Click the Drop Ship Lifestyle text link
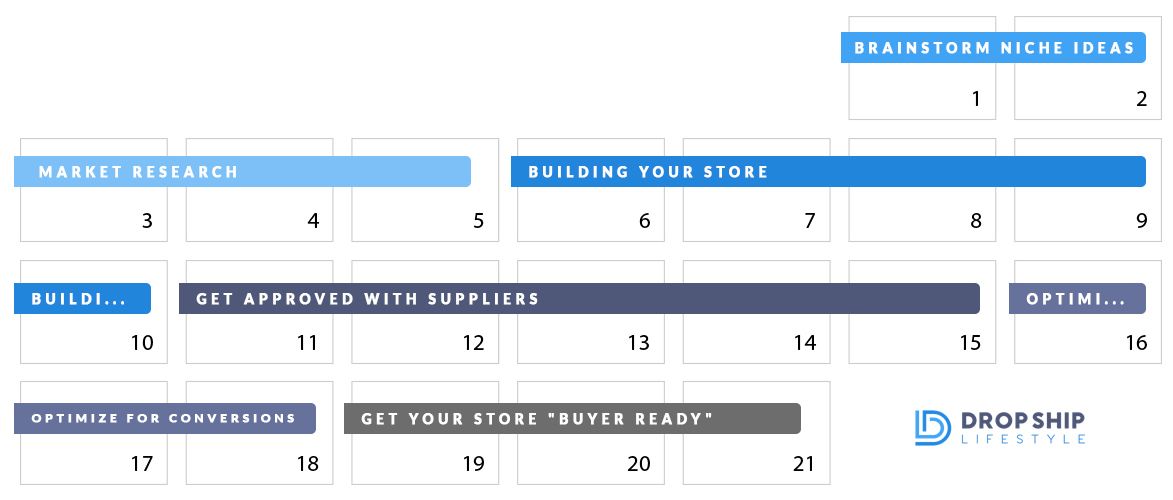This screenshot has height=500, width=1173. pyautogui.click(x=1022, y=428)
